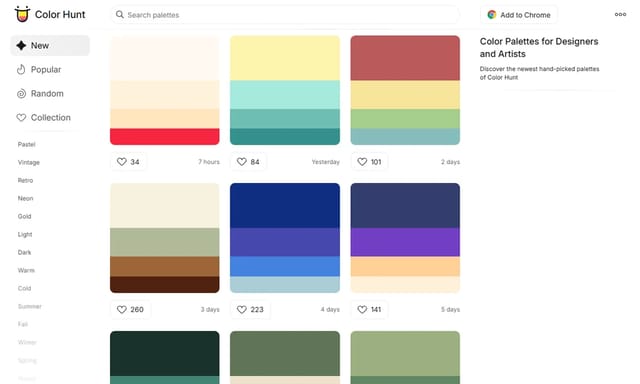Click the '2 days' timestamp text
This screenshot has width=640, height=384.
[450, 162]
